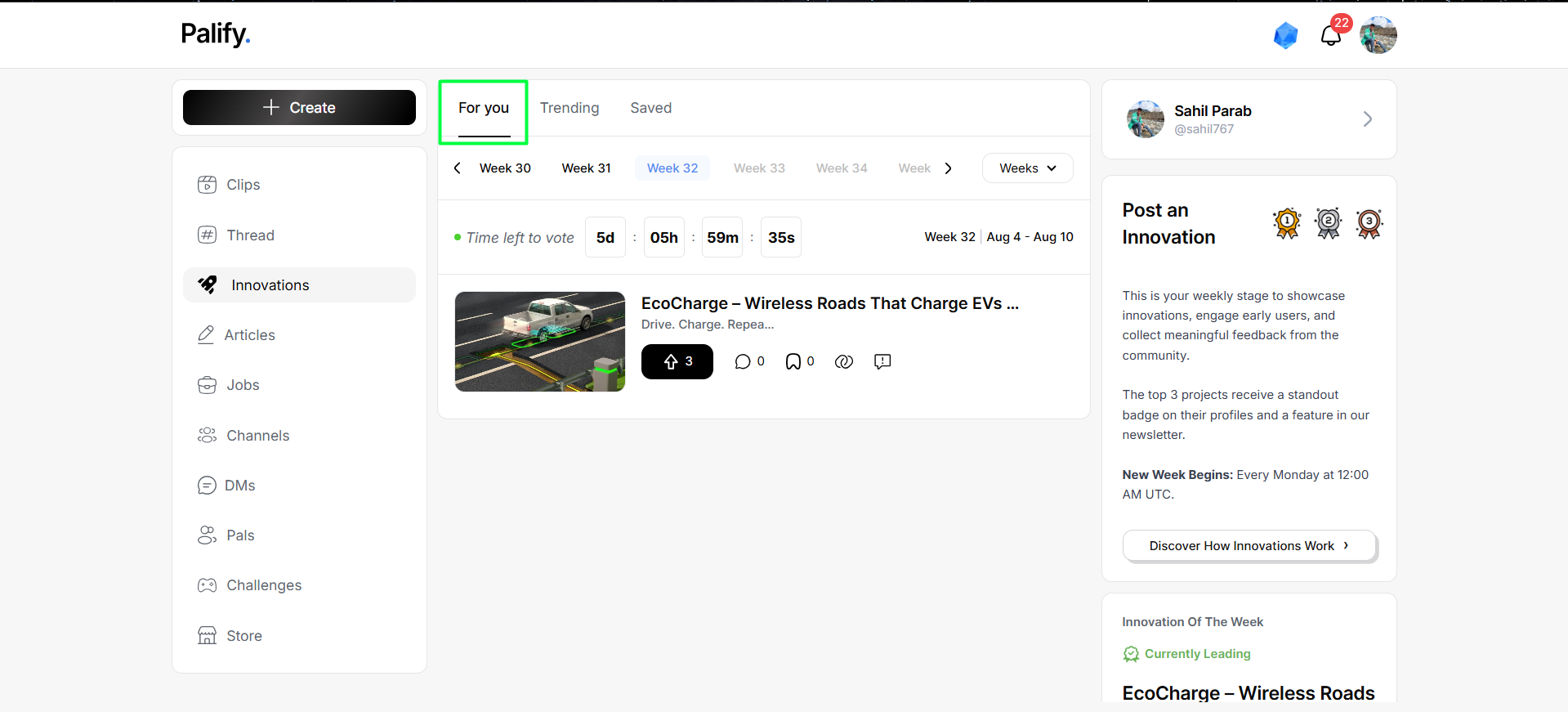Viewport: 1568px width, 712px height.
Task: Open EcoCharge title under Innovation Of The Week
Action: (1249, 692)
